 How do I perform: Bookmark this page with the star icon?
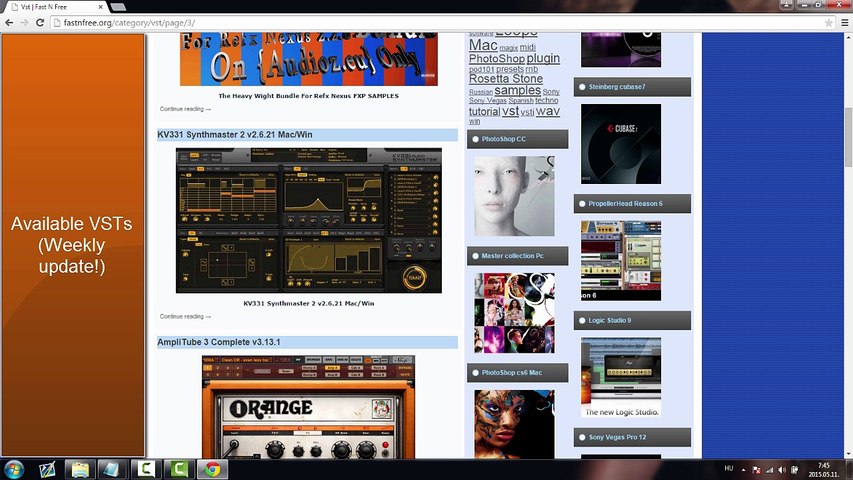point(828,23)
